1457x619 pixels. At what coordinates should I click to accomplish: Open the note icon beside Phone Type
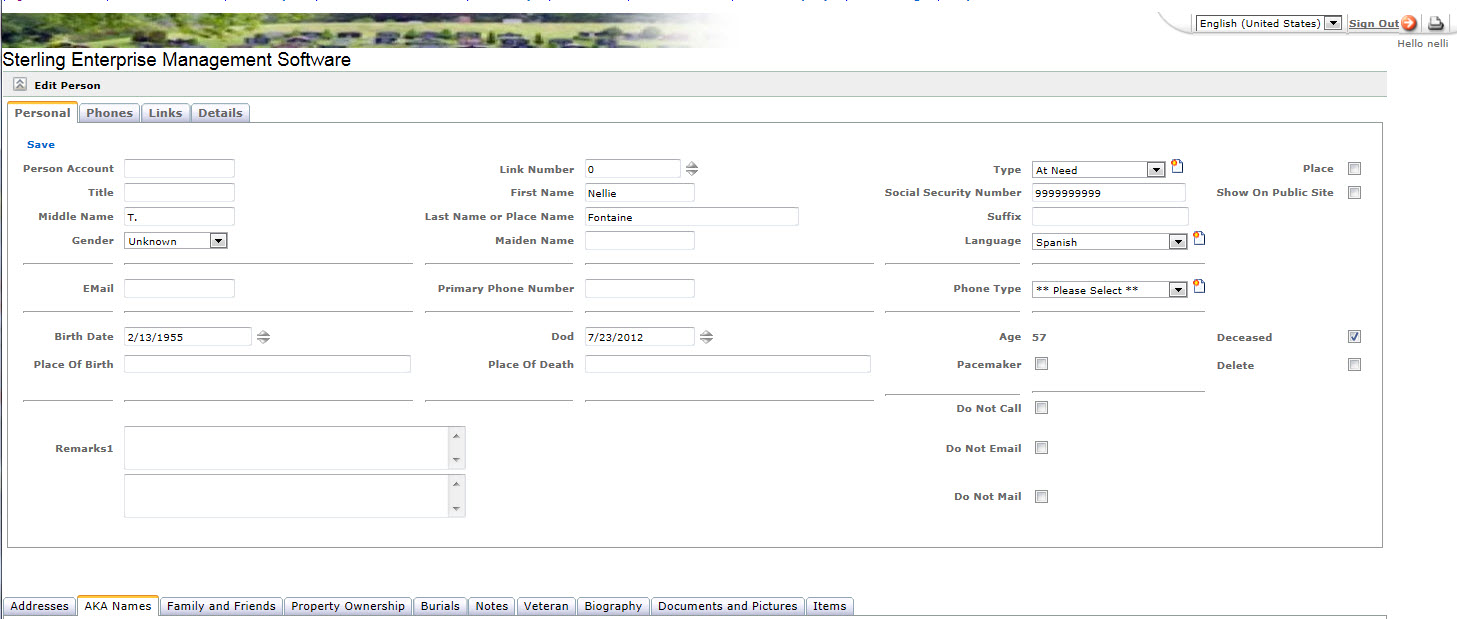tap(1199, 286)
